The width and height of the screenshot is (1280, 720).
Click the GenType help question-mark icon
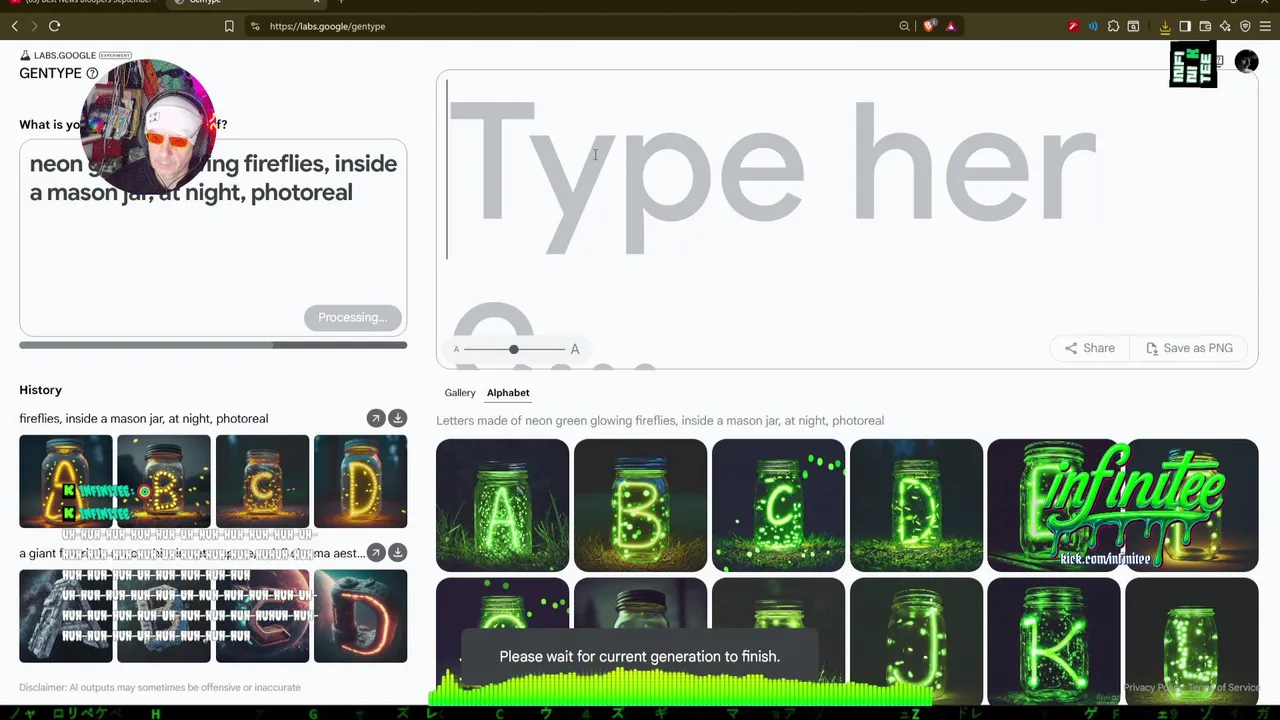pos(92,73)
